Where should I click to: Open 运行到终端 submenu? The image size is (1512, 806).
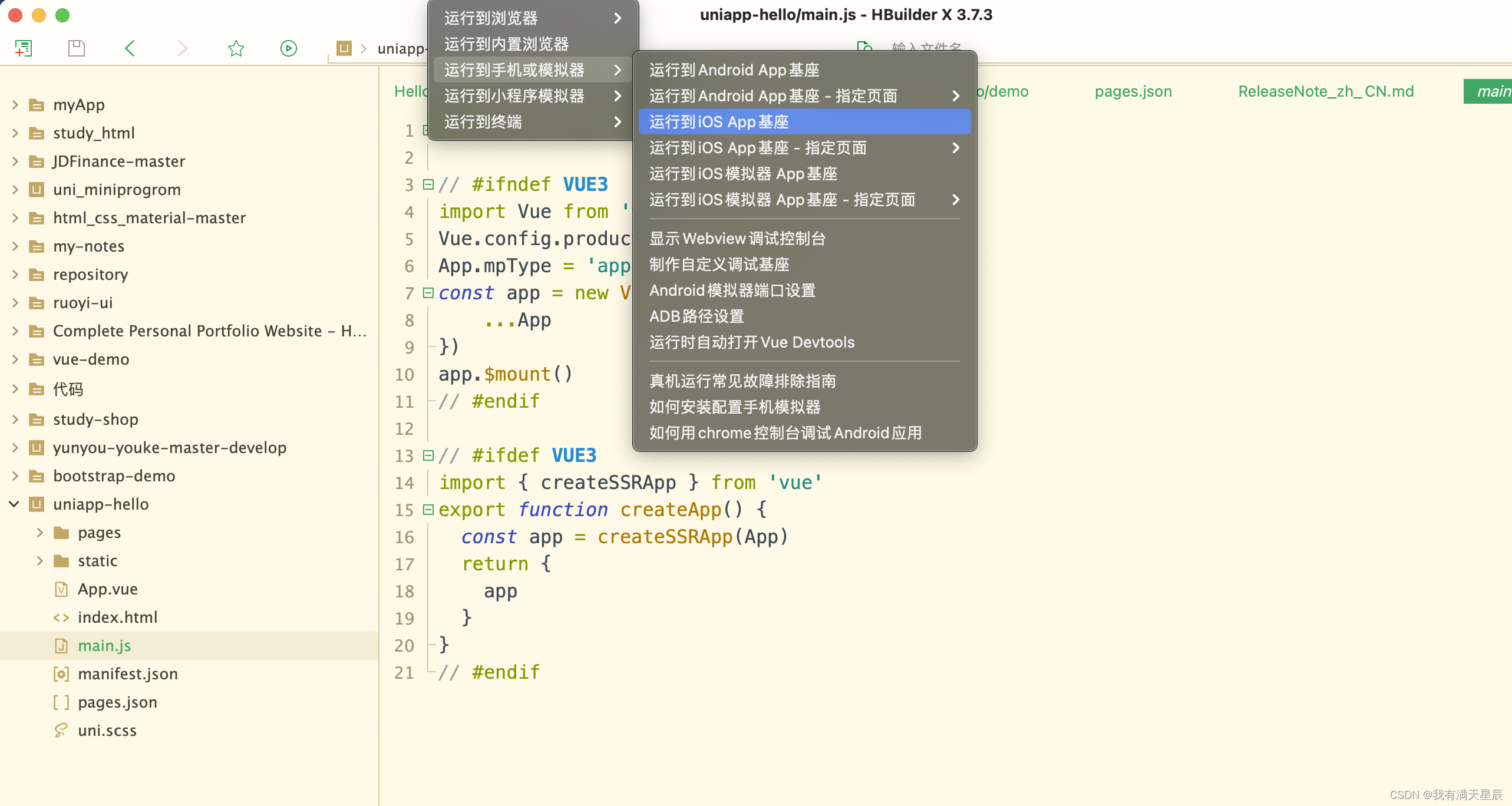coord(533,121)
